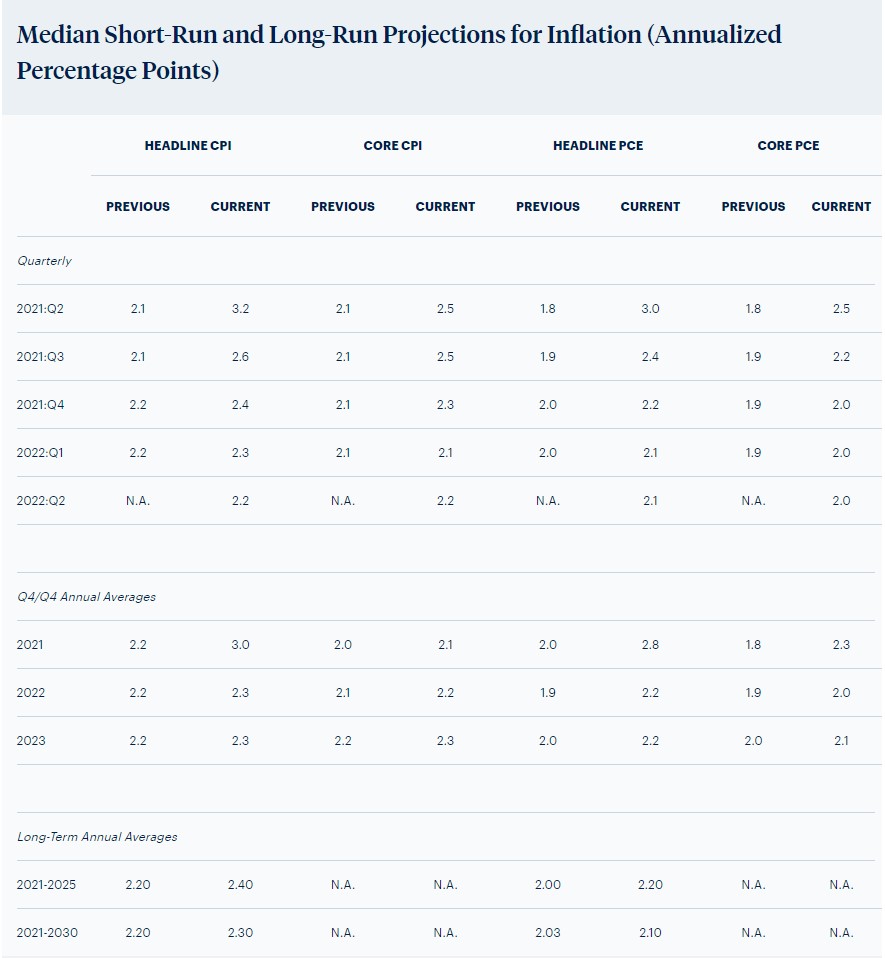Select the 2021:Q3 row label

40,357
